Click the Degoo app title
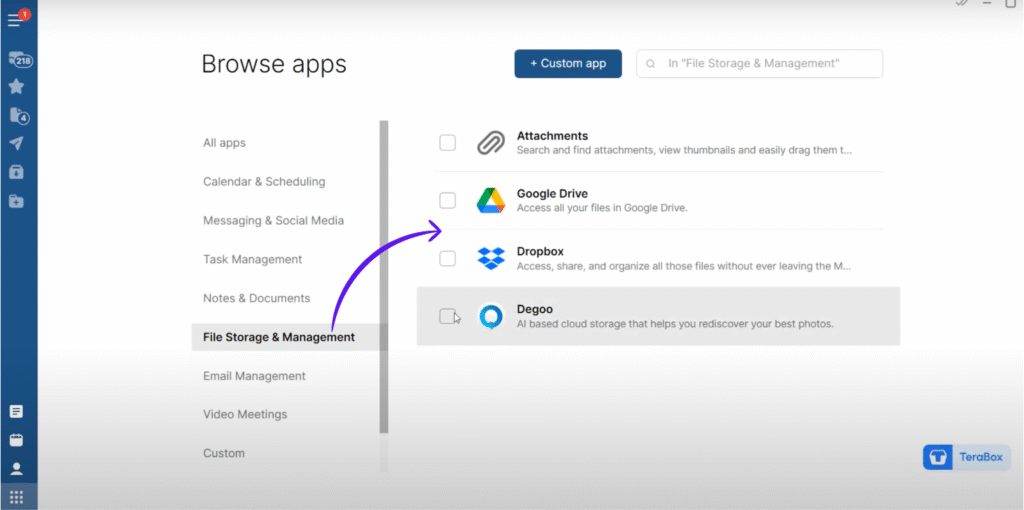This screenshot has width=1024, height=510. [535, 309]
